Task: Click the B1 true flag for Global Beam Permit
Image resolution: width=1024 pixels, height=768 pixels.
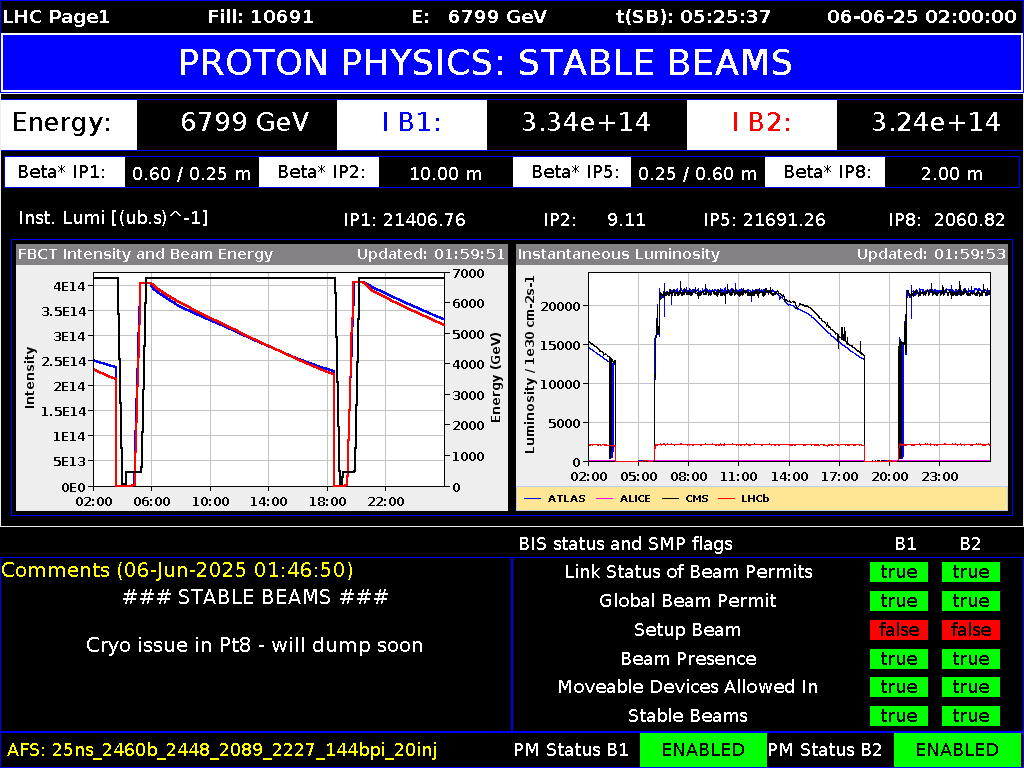Action: [x=899, y=601]
